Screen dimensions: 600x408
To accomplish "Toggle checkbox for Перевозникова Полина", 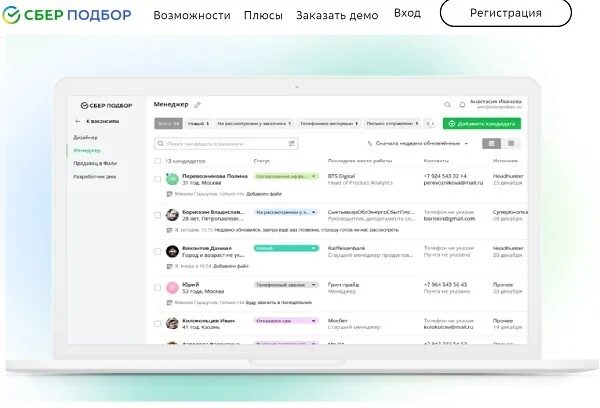I will tap(157, 179).
